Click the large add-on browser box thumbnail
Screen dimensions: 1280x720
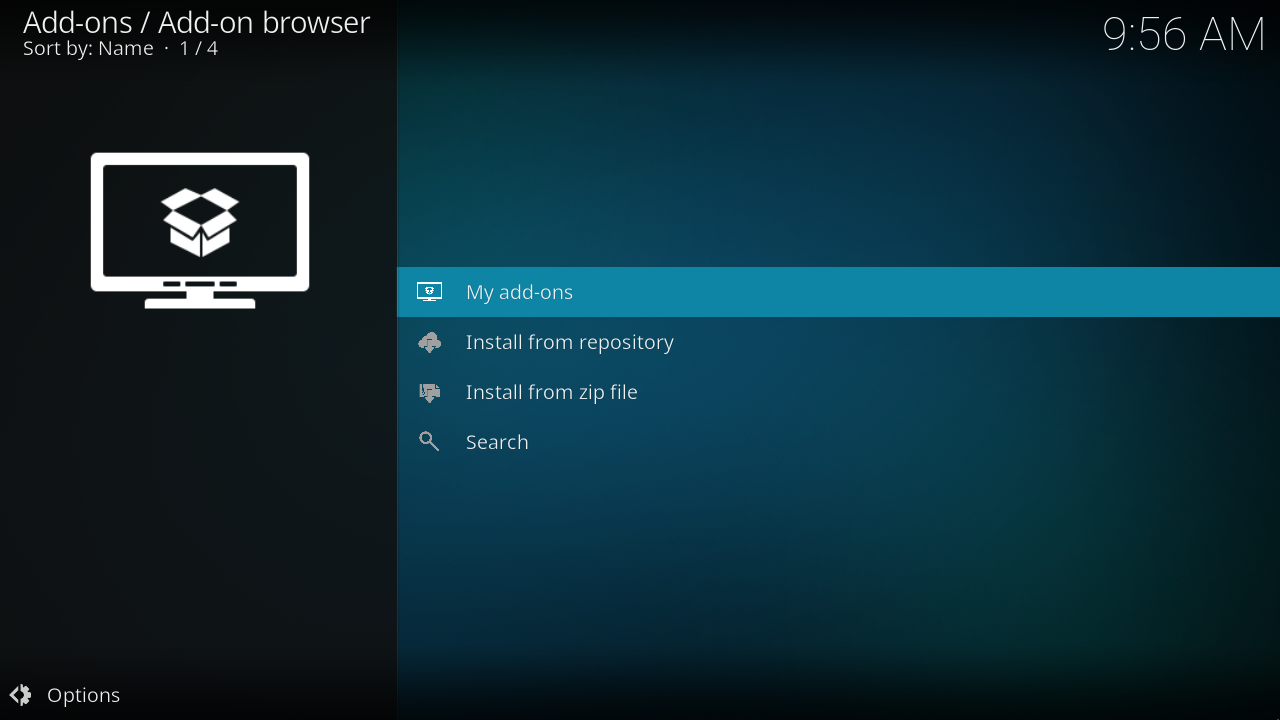[200, 230]
